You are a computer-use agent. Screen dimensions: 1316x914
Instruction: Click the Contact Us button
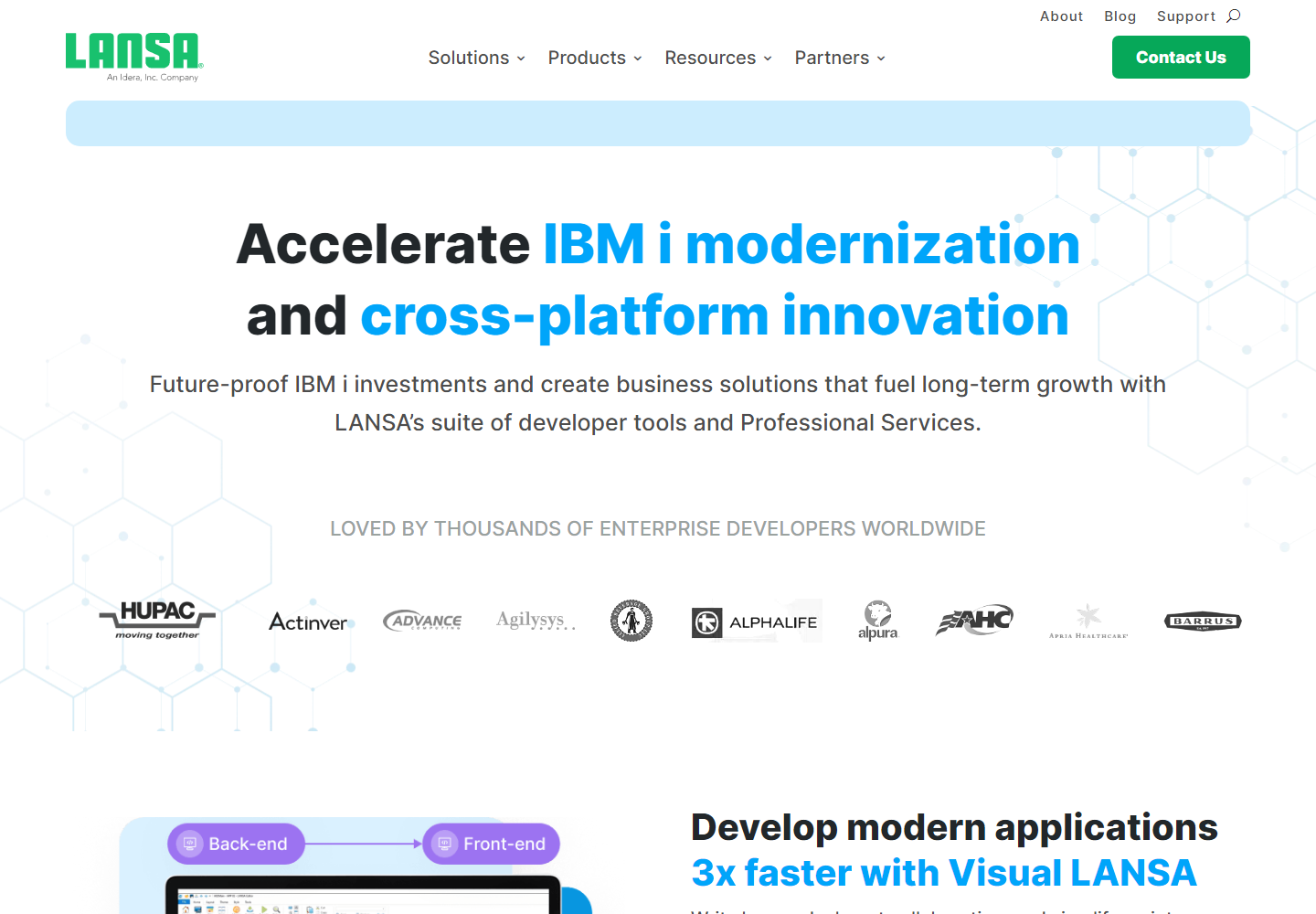coord(1181,58)
